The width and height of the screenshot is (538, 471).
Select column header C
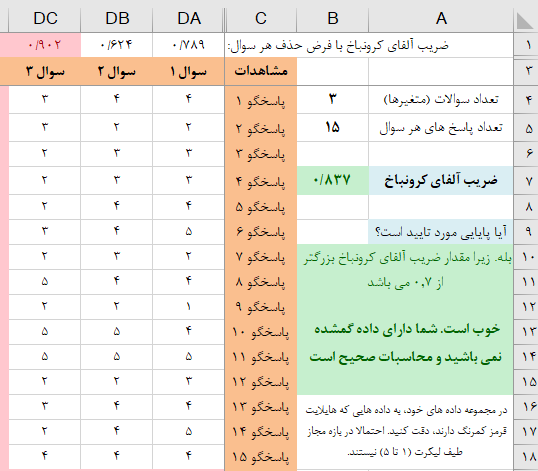[x=261, y=18]
